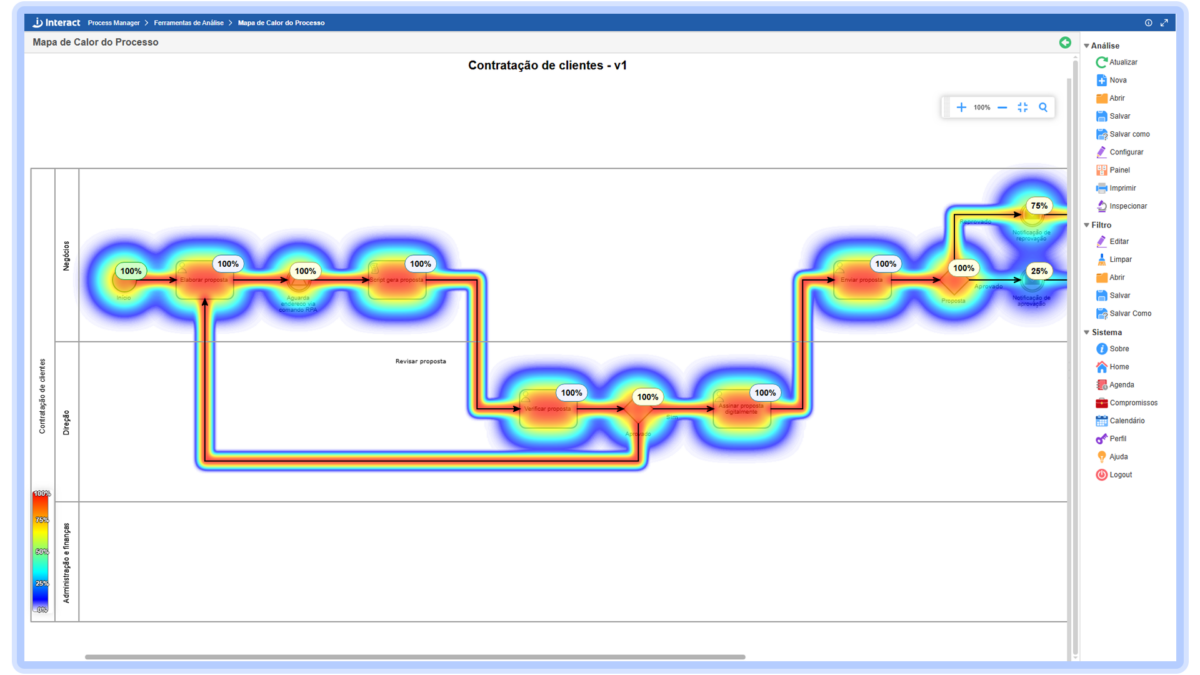1200x675 pixels.
Task: Click the Atualizar refresh icon
Action: 1101,62
